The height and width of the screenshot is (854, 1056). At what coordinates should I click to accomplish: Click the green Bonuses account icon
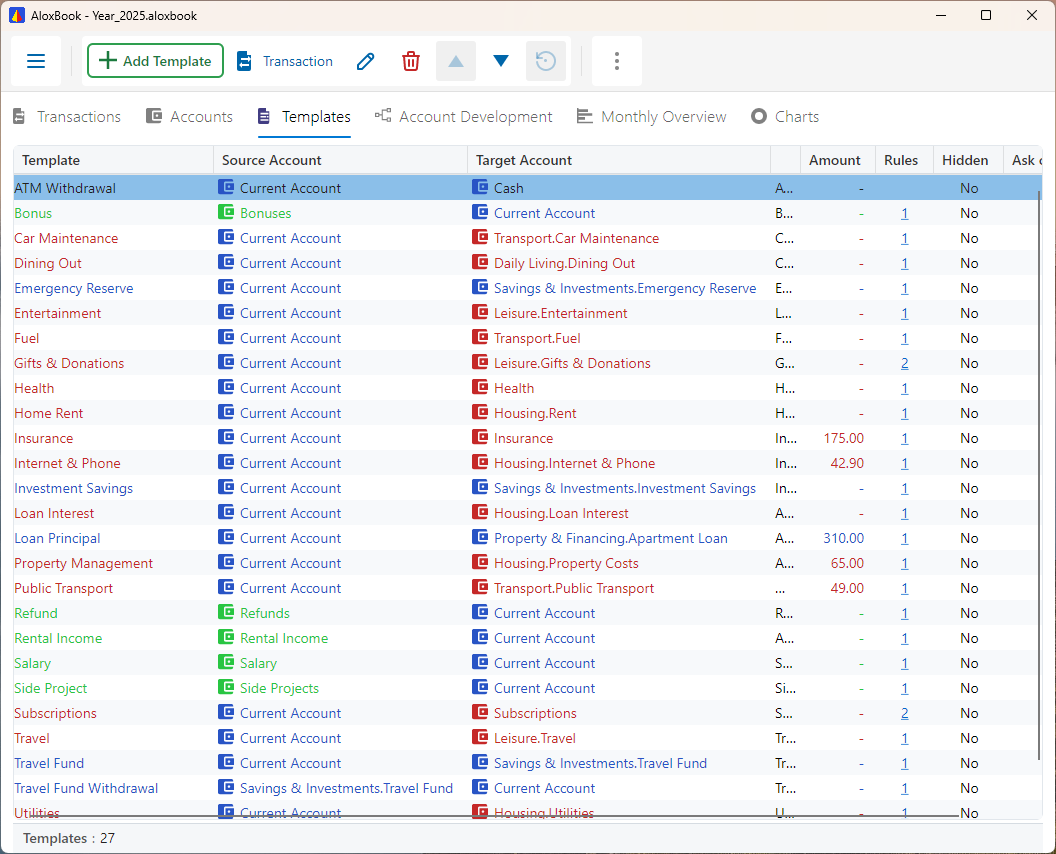(226, 212)
